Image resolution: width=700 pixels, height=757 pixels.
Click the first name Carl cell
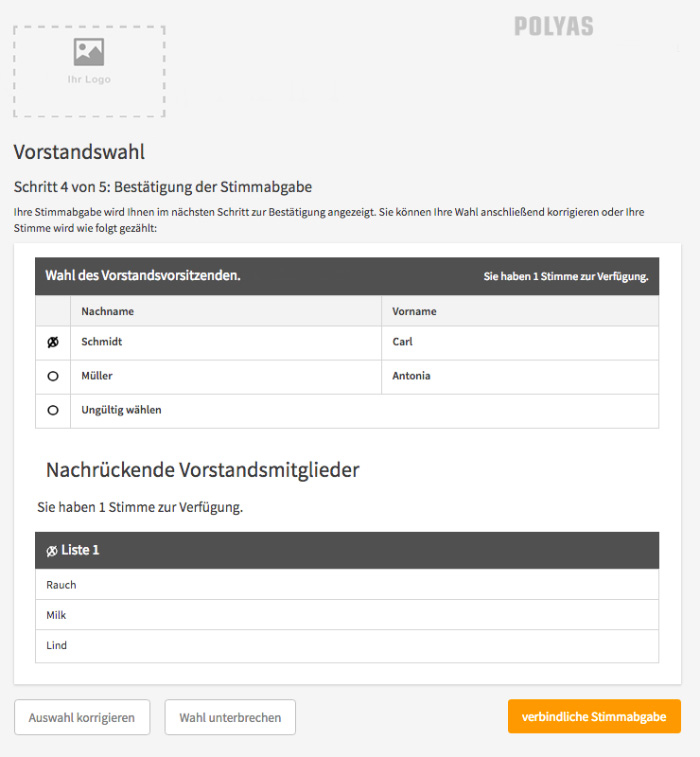point(520,342)
